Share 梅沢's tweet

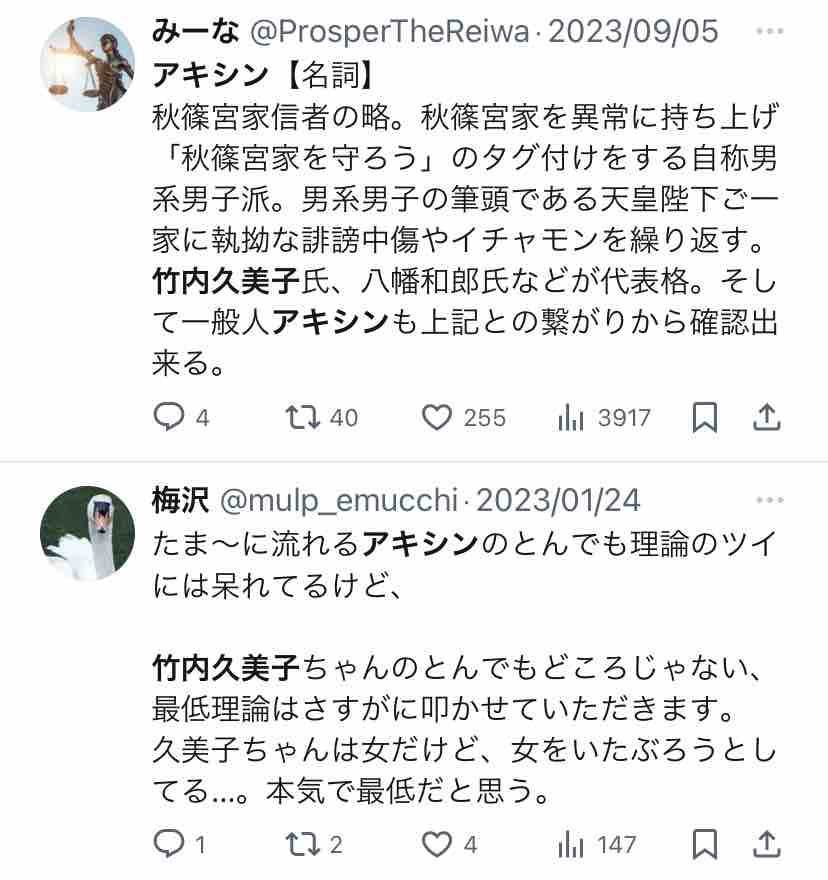[767, 845]
